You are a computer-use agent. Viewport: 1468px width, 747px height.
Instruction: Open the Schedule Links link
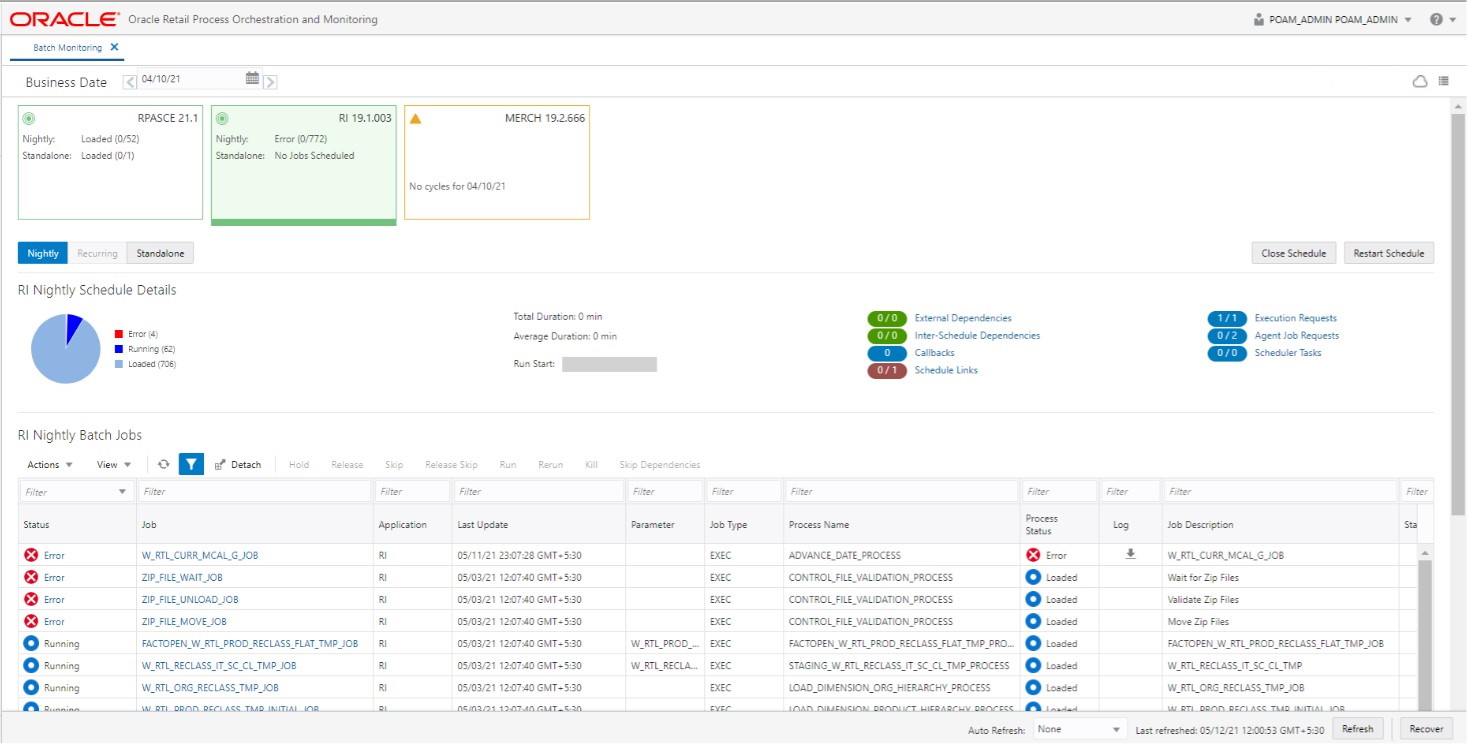click(x=946, y=370)
